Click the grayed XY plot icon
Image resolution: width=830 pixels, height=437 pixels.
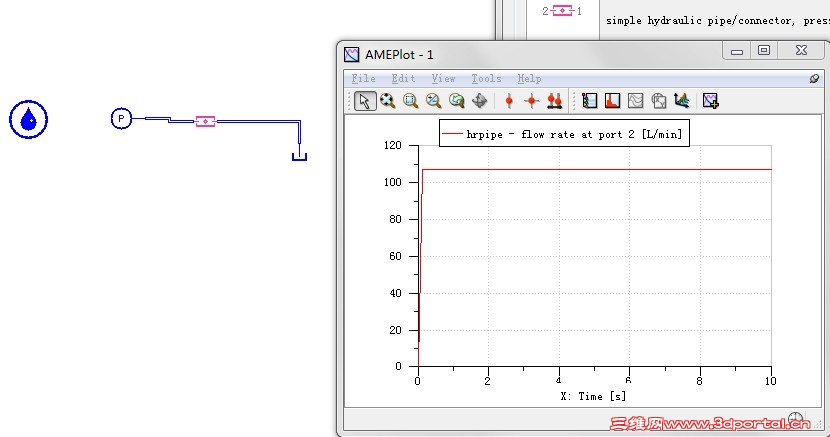click(x=658, y=101)
